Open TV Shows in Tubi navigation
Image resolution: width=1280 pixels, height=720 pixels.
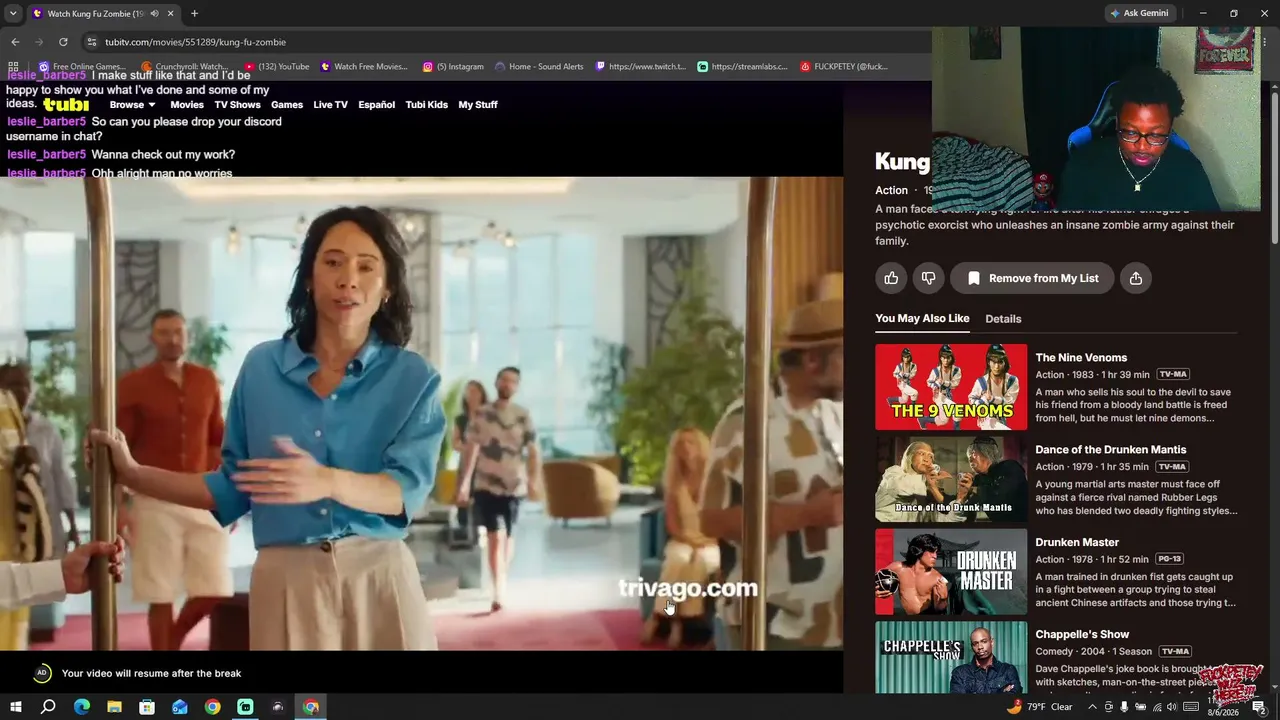(x=237, y=105)
